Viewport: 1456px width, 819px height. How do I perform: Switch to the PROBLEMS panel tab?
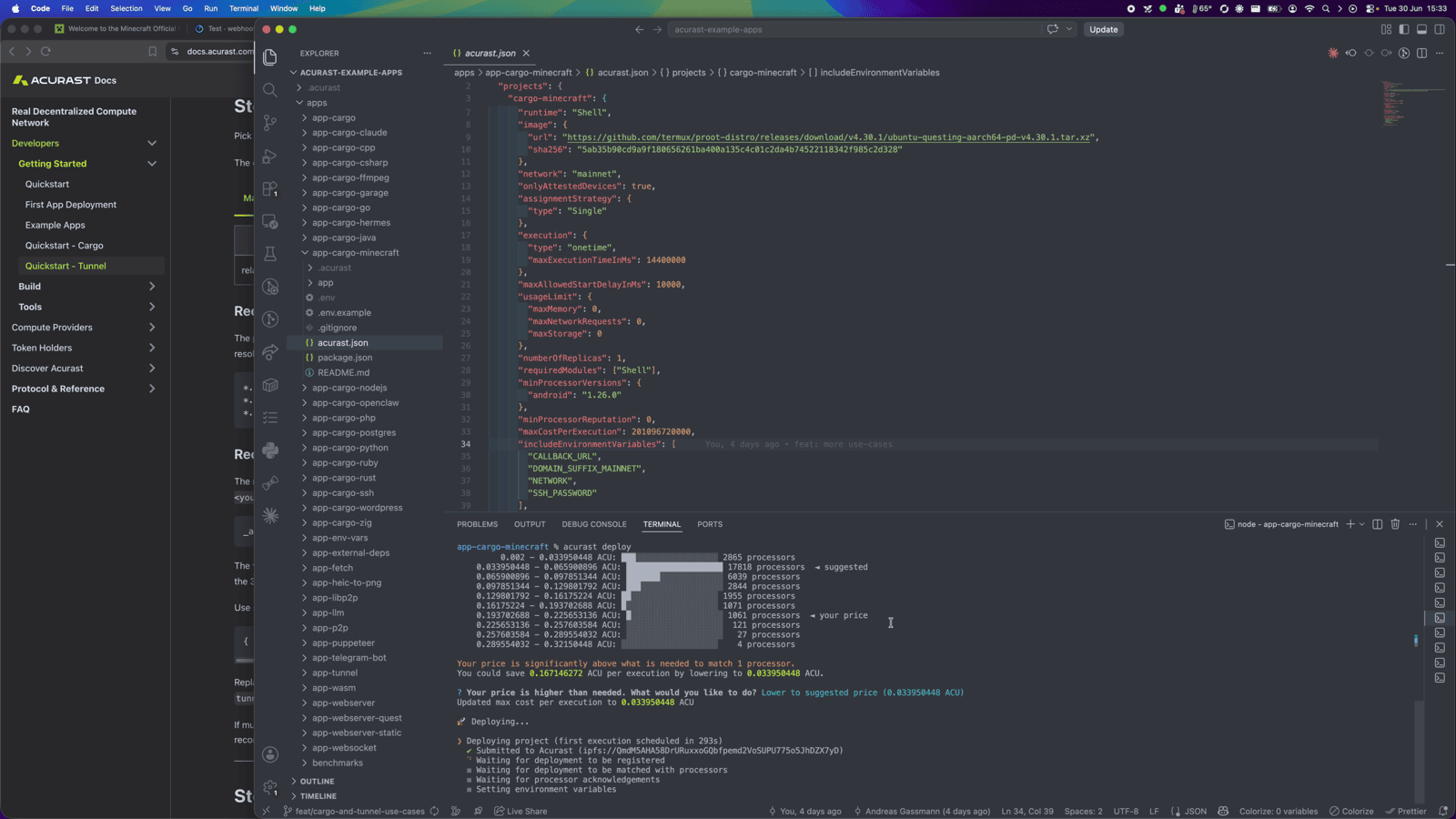pyautogui.click(x=477, y=524)
